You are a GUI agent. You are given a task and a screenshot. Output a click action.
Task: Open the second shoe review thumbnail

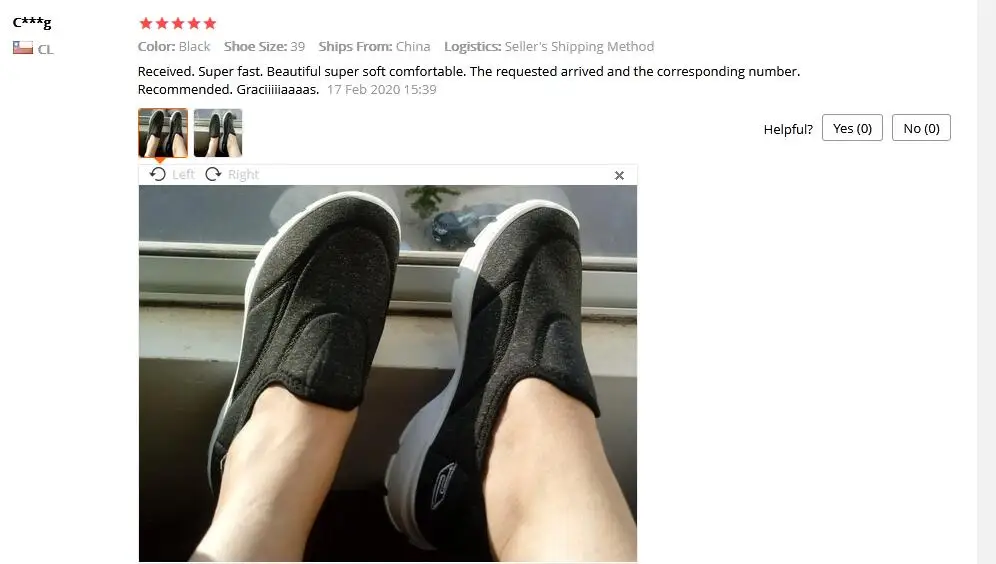(218, 133)
